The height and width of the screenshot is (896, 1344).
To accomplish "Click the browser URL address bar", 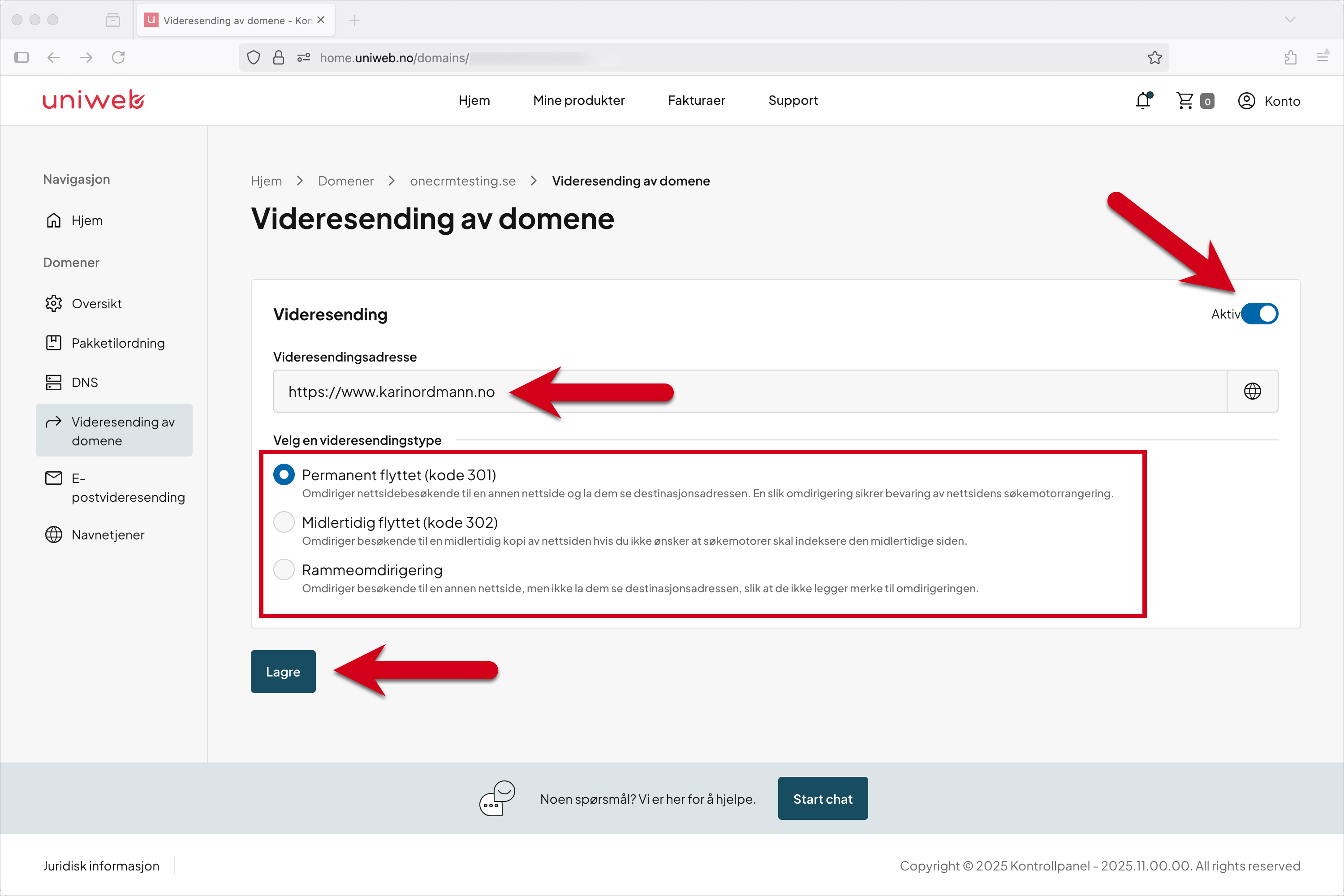I will pyautogui.click(x=703, y=58).
